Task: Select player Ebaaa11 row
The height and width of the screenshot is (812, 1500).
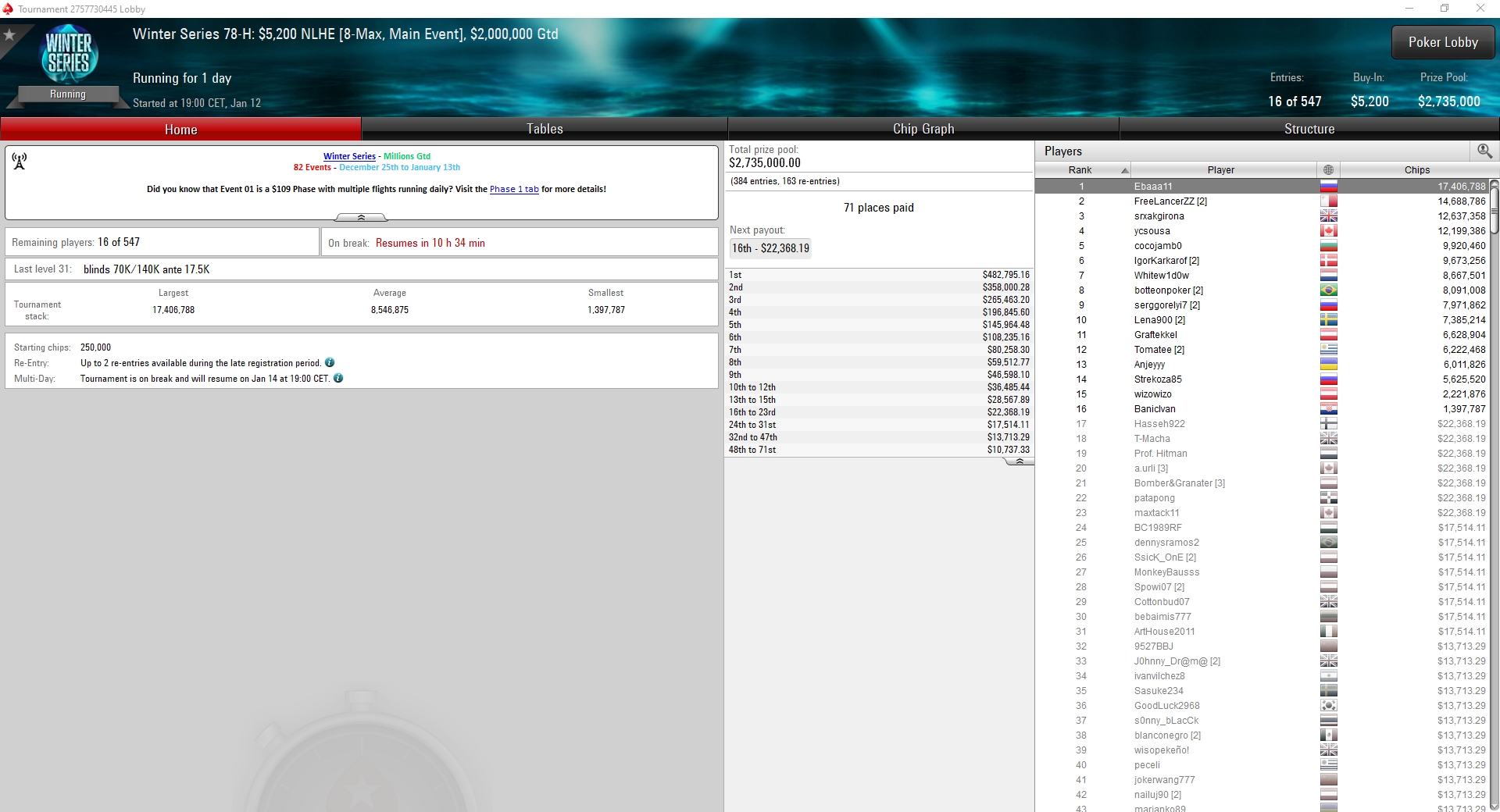Action: click(1262, 187)
